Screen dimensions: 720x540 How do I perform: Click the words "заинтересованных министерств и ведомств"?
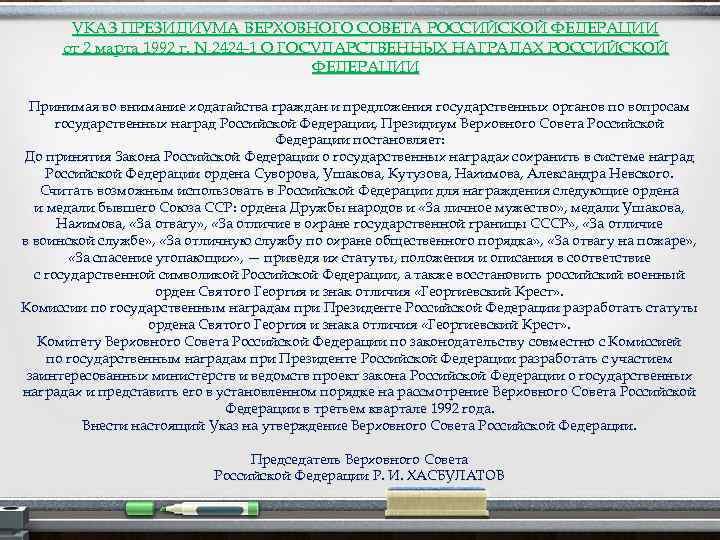click(168, 376)
